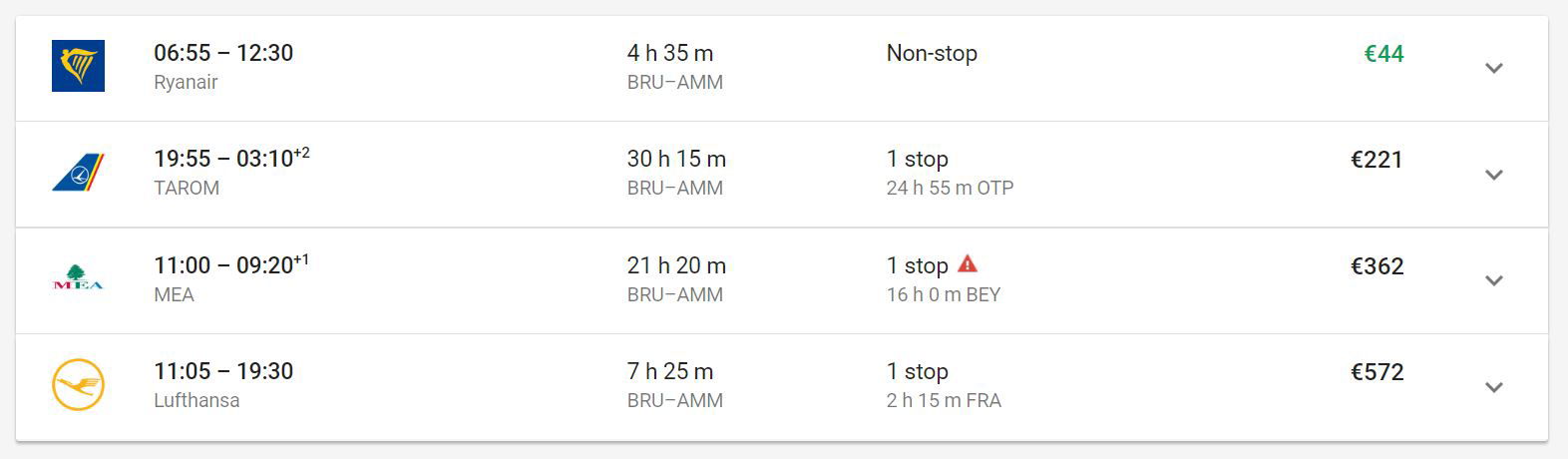
Task: Select the €362 MEA price
Action: coord(1376,266)
